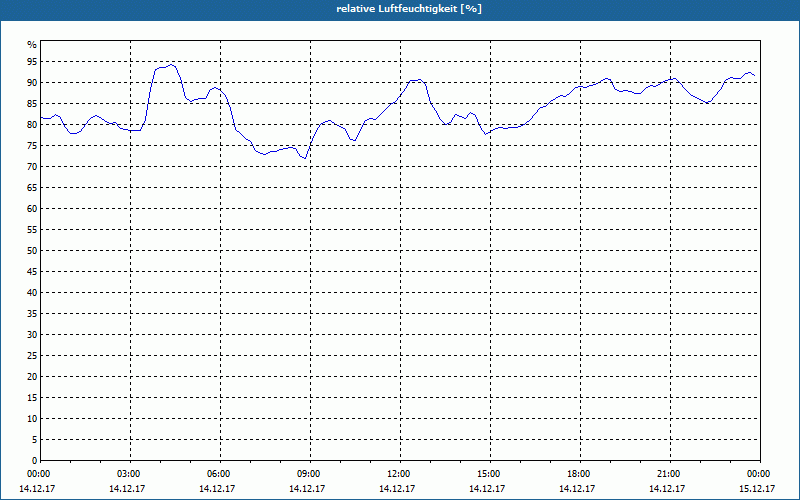Viewport: 800px width, 500px height.
Task: Click the 50 y-axis tick label
Action: [32, 251]
